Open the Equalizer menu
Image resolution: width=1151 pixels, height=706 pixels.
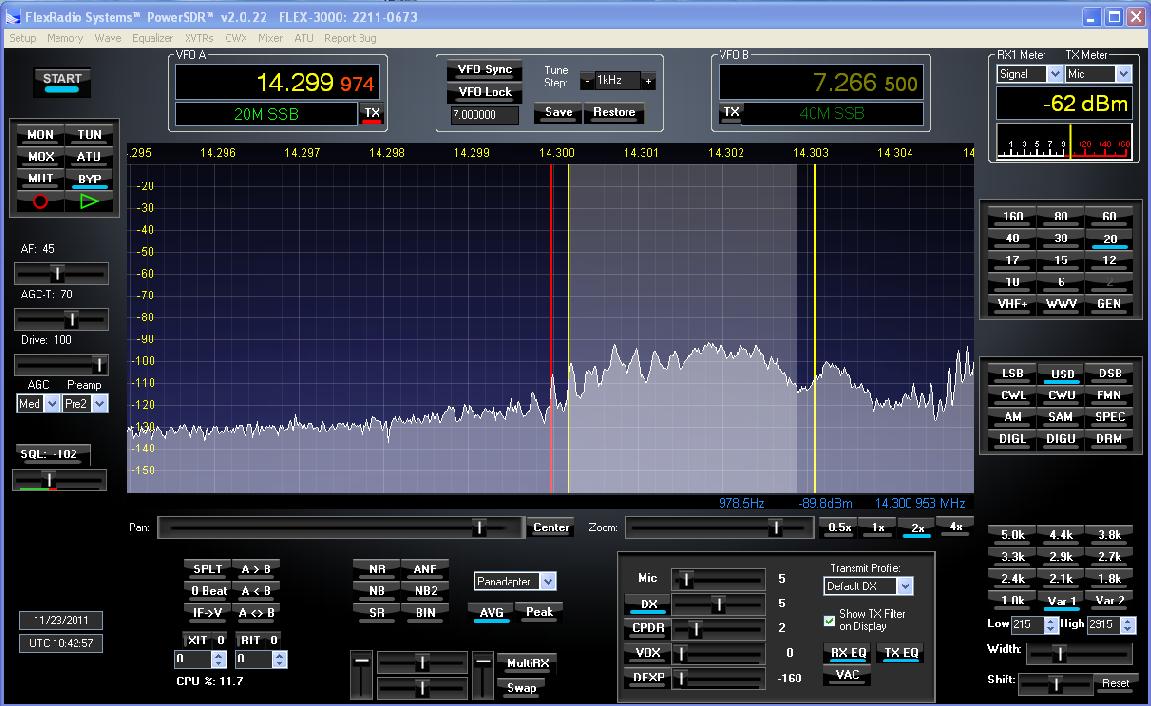pyautogui.click(x=153, y=38)
